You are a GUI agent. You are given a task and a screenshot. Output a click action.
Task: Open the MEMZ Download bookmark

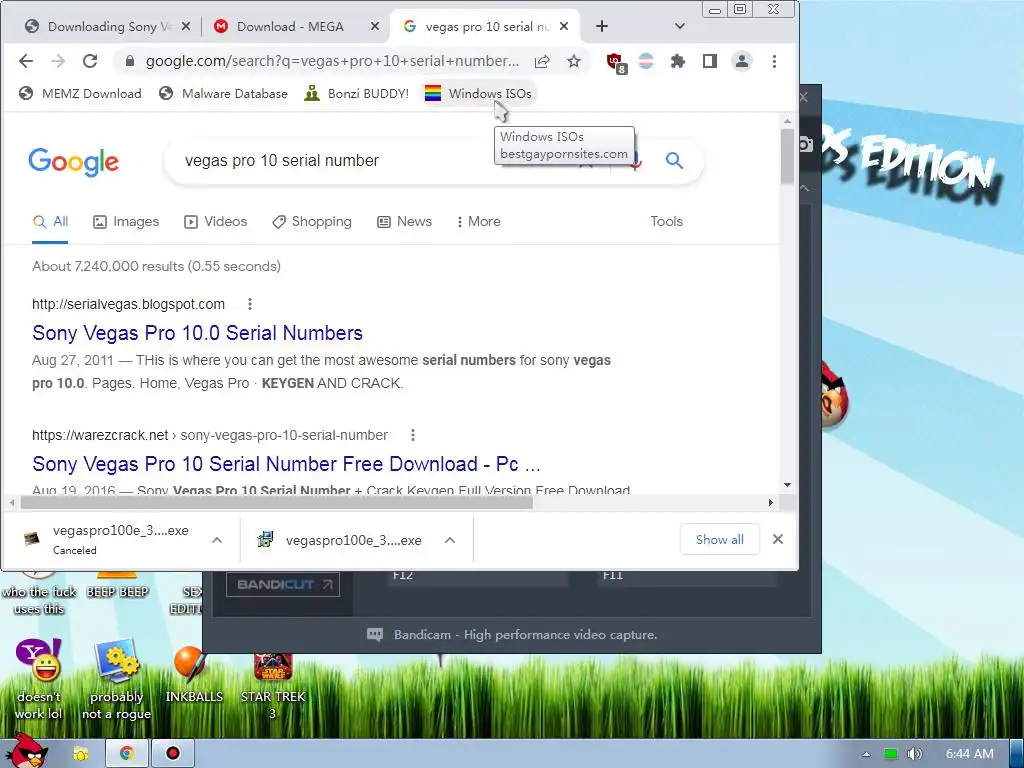click(x=80, y=93)
